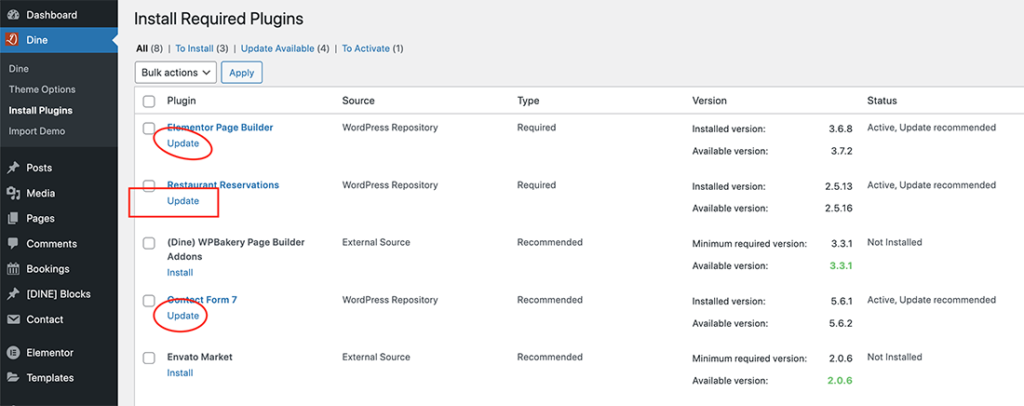Check the Restaurant Reservations row checkbox
This screenshot has height=406, width=1024.
149,186
